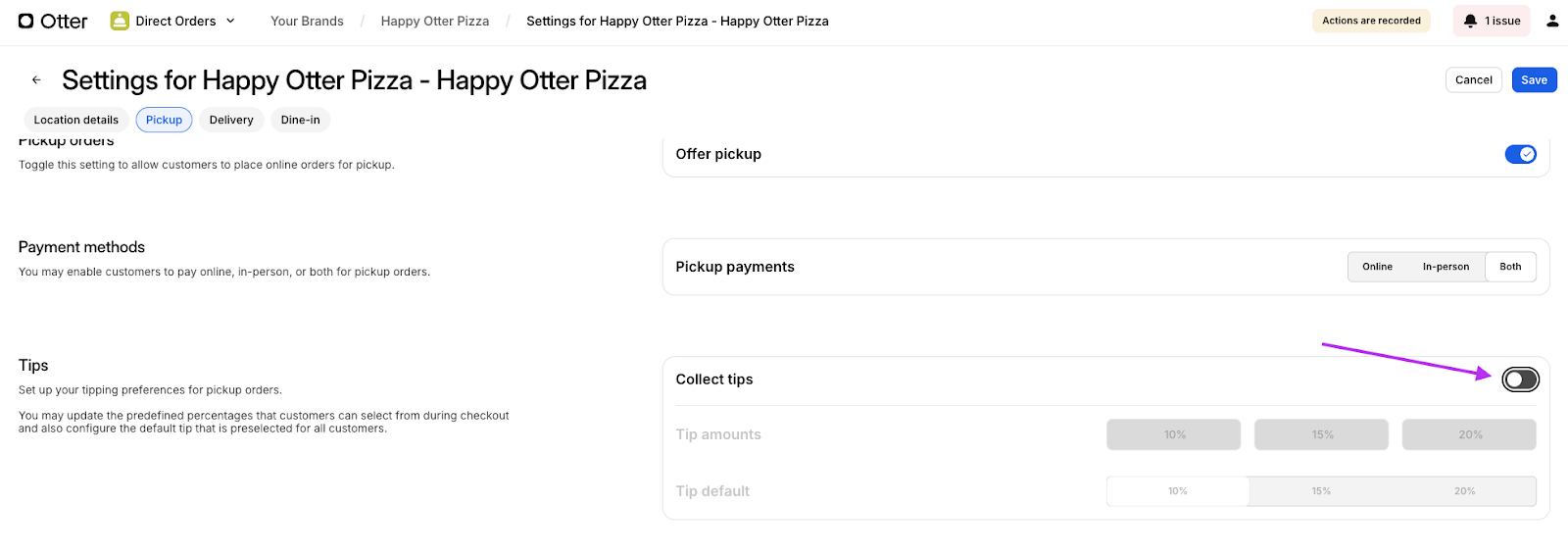
Task: Disable the Offer pickup toggle
Action: point(1520,154)
